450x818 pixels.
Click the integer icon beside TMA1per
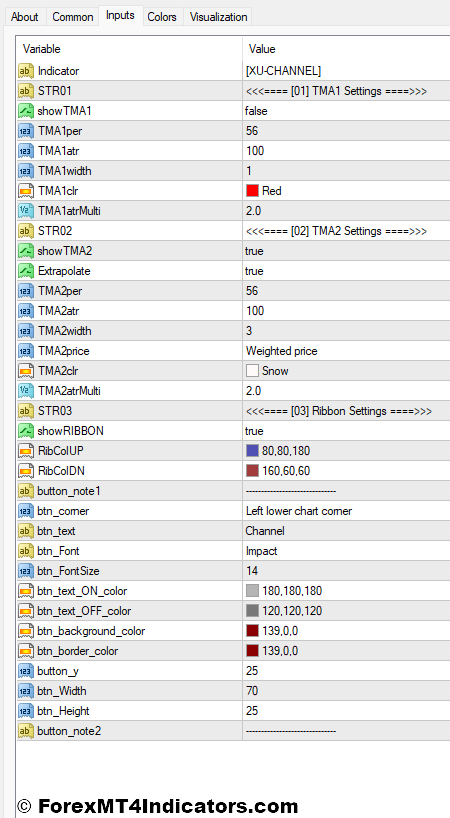pos(26,131)
